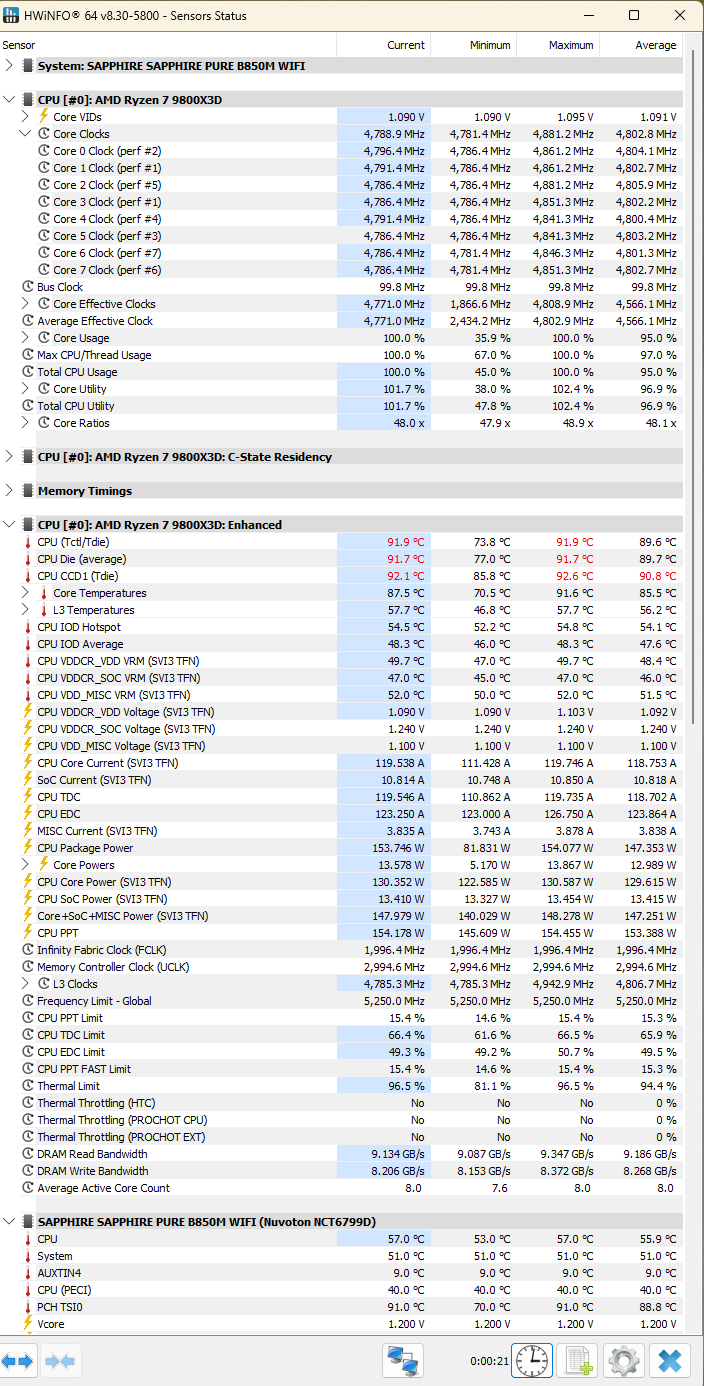Screen dimensions: 704x1386
Task: Click icon beside Thermal Limit row
Action: pos(28,1086)
